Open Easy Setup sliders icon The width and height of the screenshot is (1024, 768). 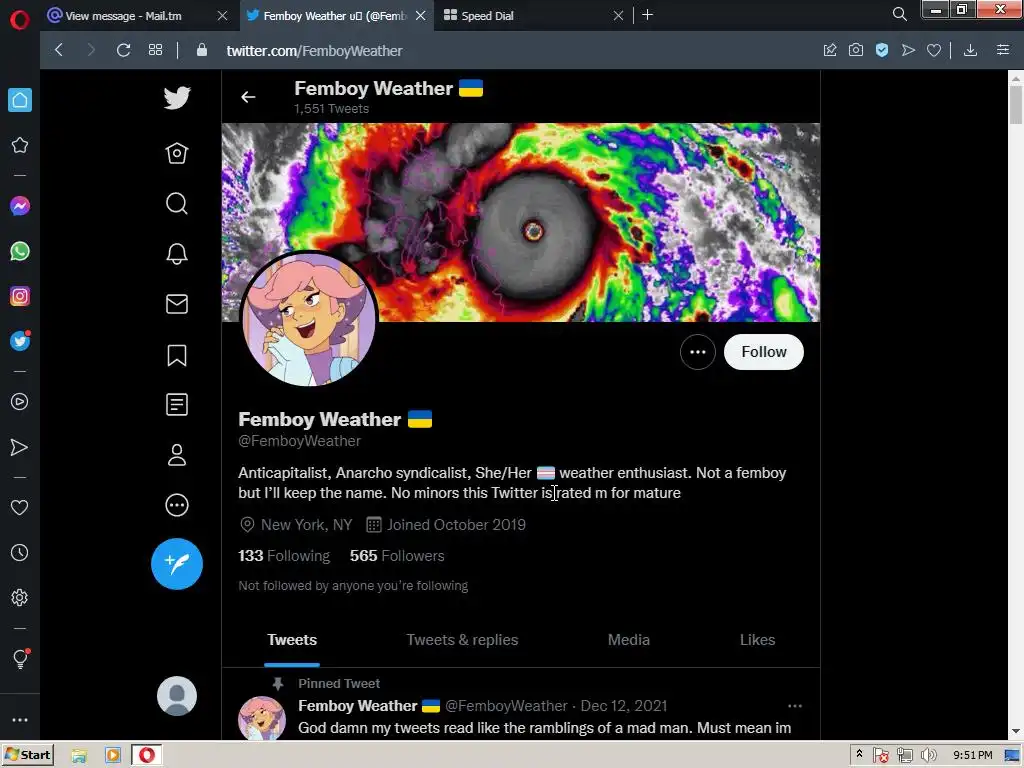[x=1003, y=50]
